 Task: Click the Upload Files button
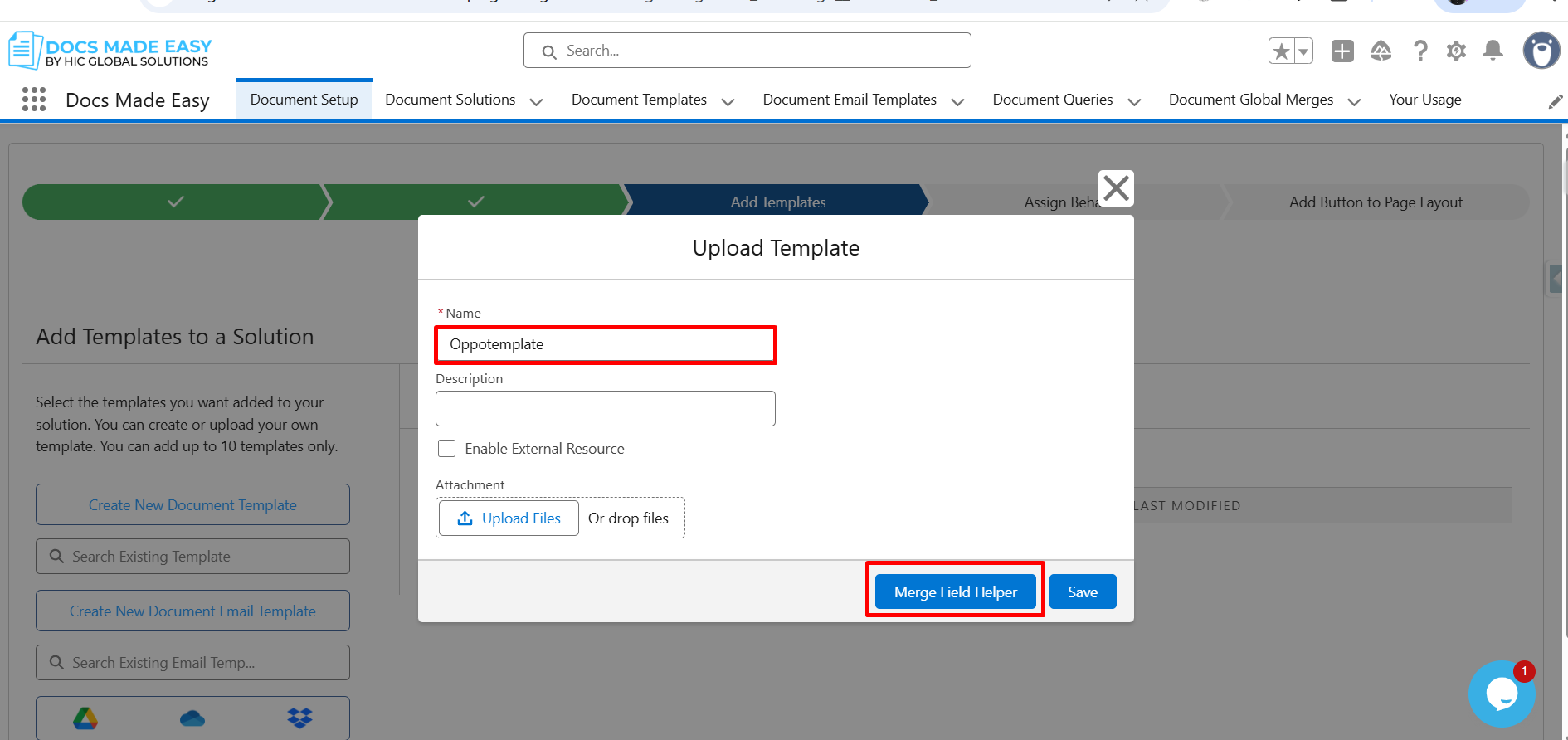(509, 518)
